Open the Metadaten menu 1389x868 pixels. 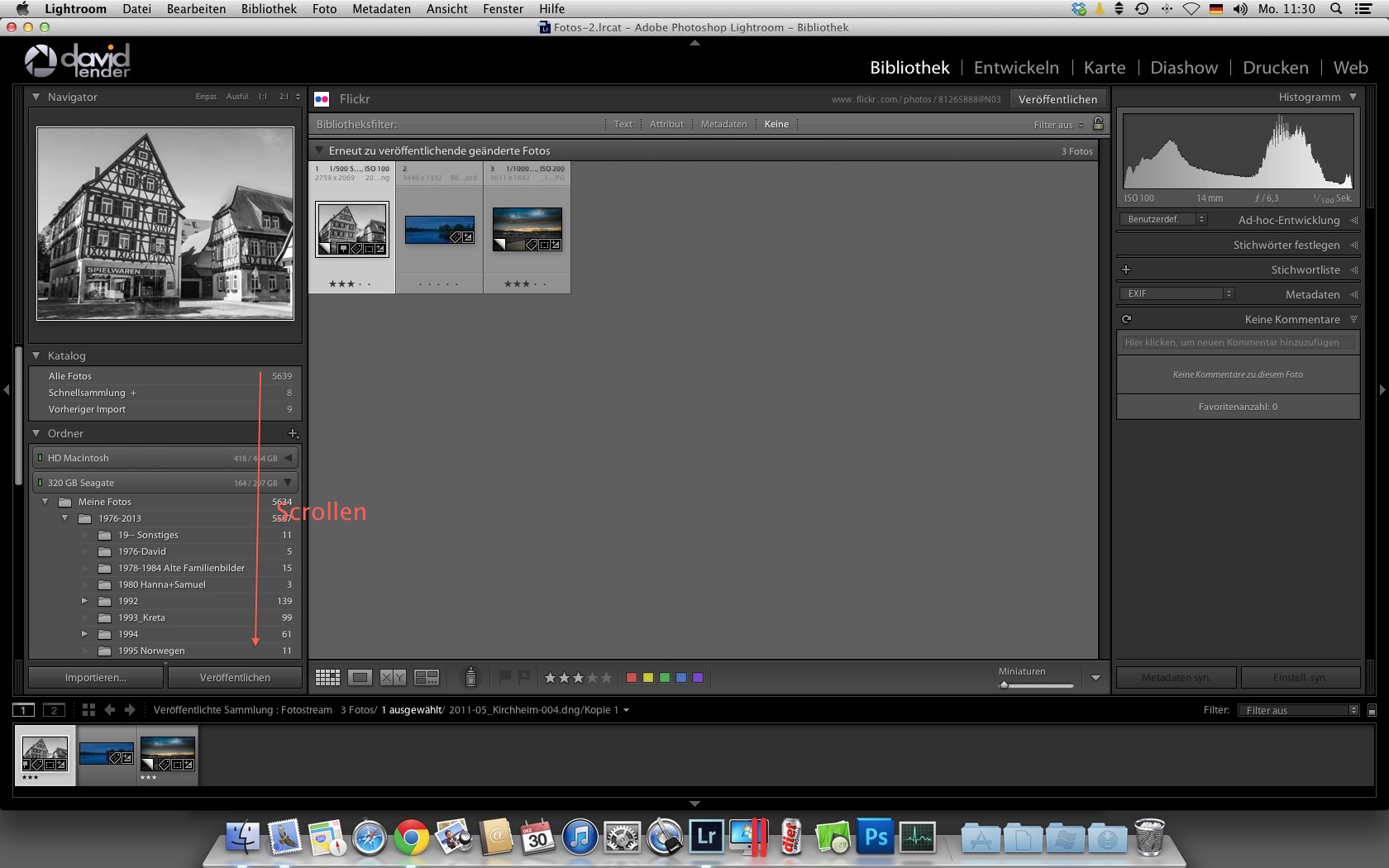(x=381, y=8)
